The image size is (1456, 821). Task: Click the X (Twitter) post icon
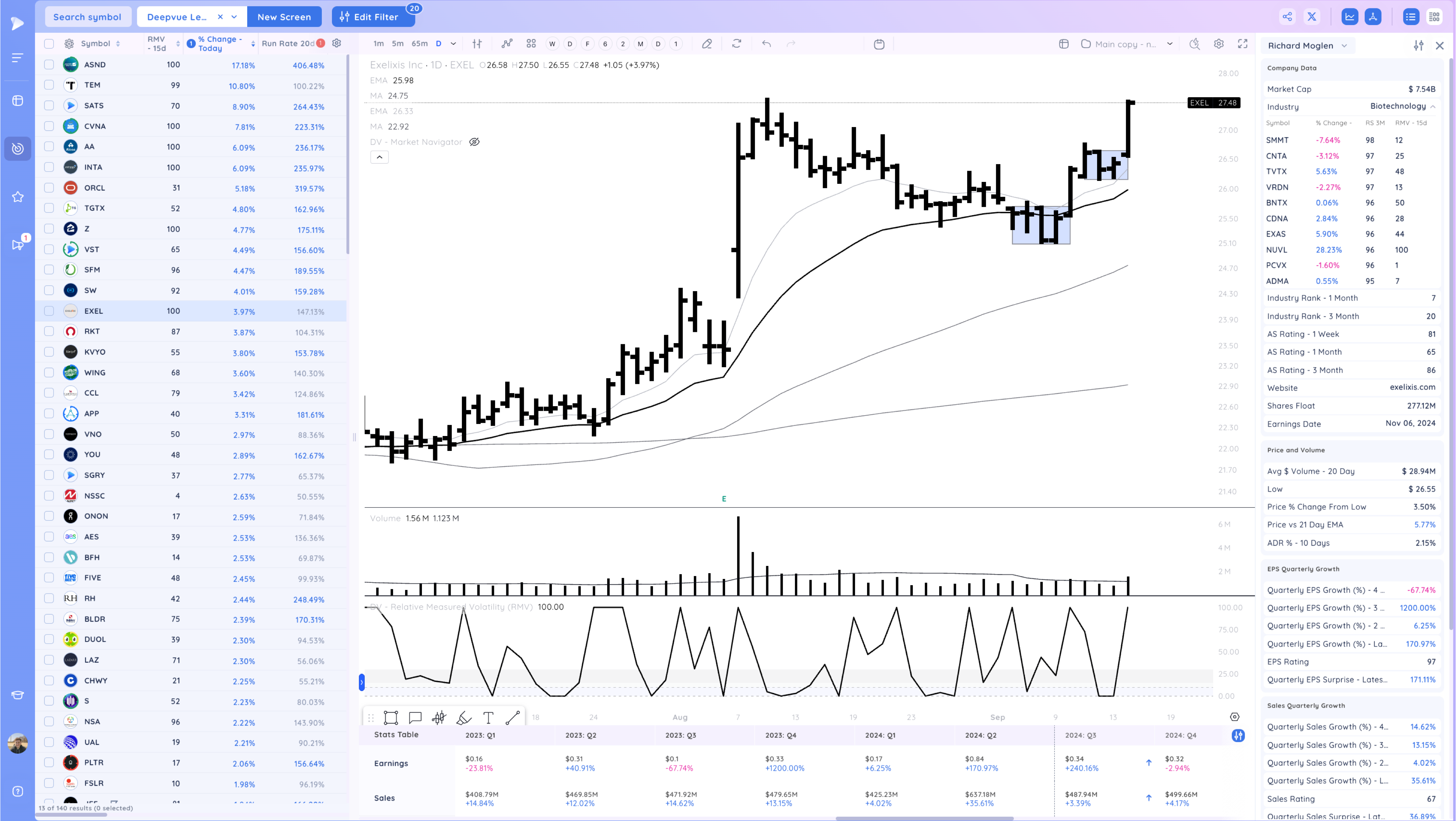tap(1312, 16)
